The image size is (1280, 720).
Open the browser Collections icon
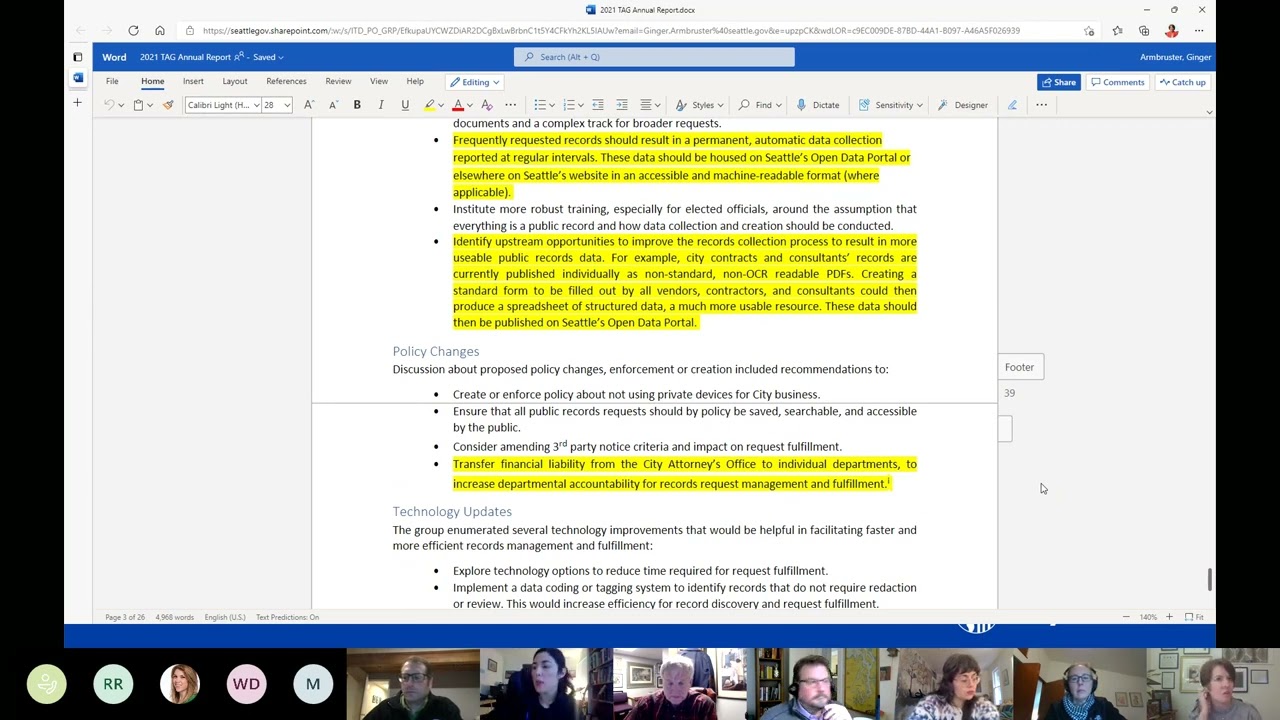click(x=1144, y=30)
